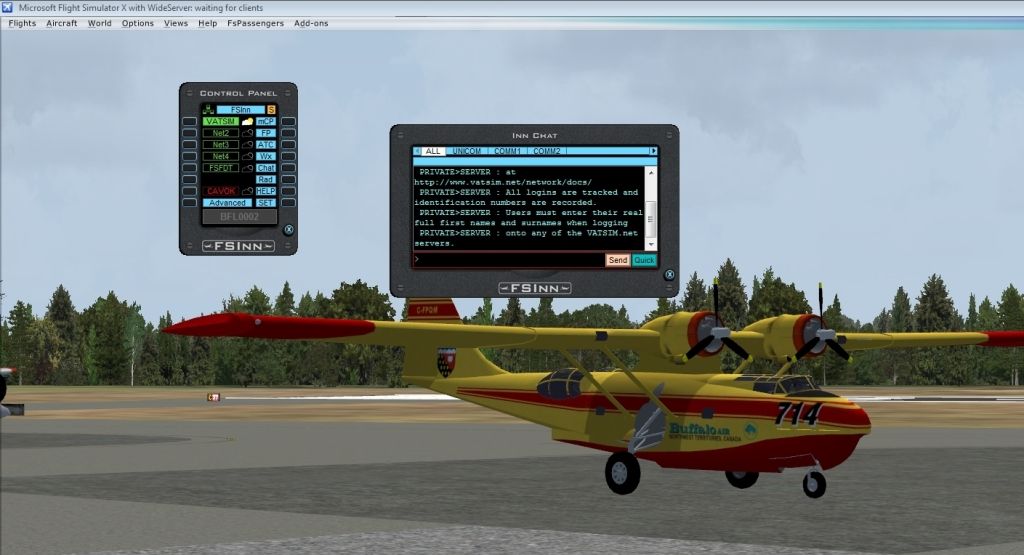The width and height of the screenshot is (1024, 555).
Task: Click side key right of Rad row
Action: [x=289, y=180]
